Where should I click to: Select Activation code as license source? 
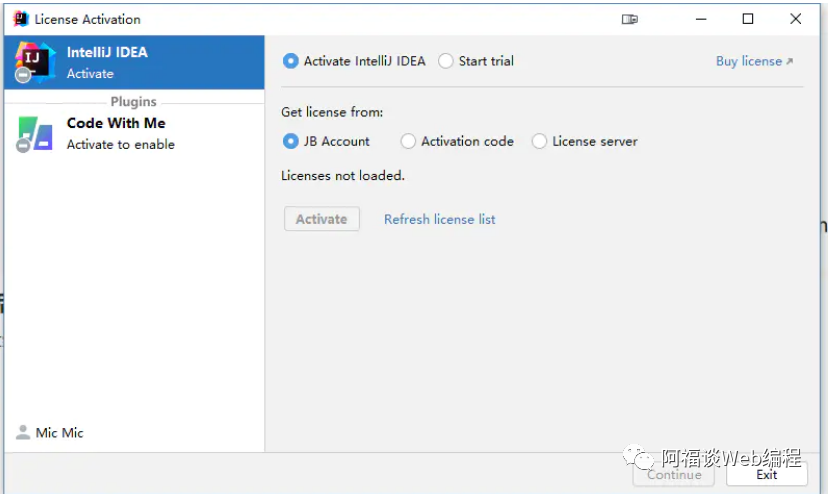coord(457,142)
